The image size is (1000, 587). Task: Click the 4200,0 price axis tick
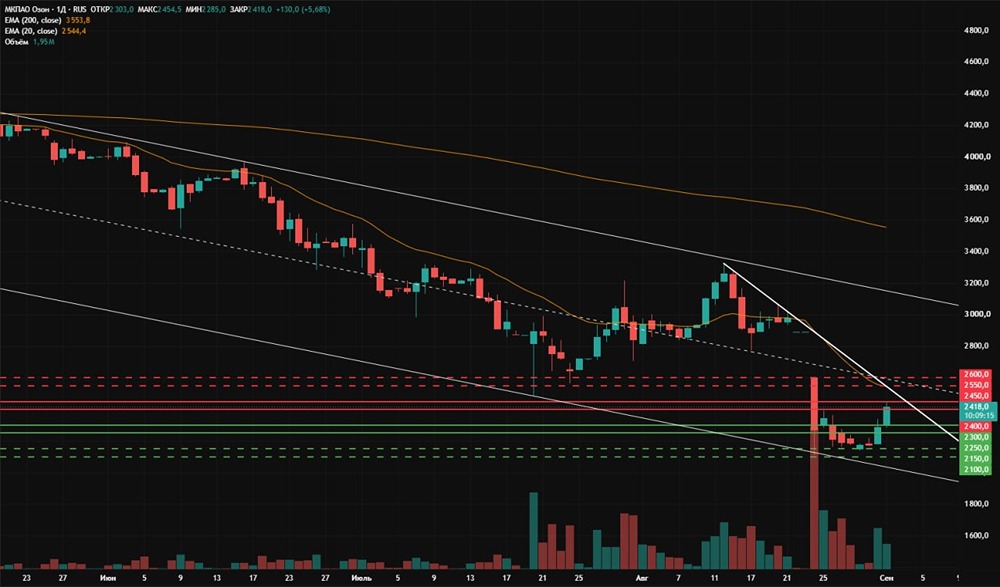coord(976,125)
